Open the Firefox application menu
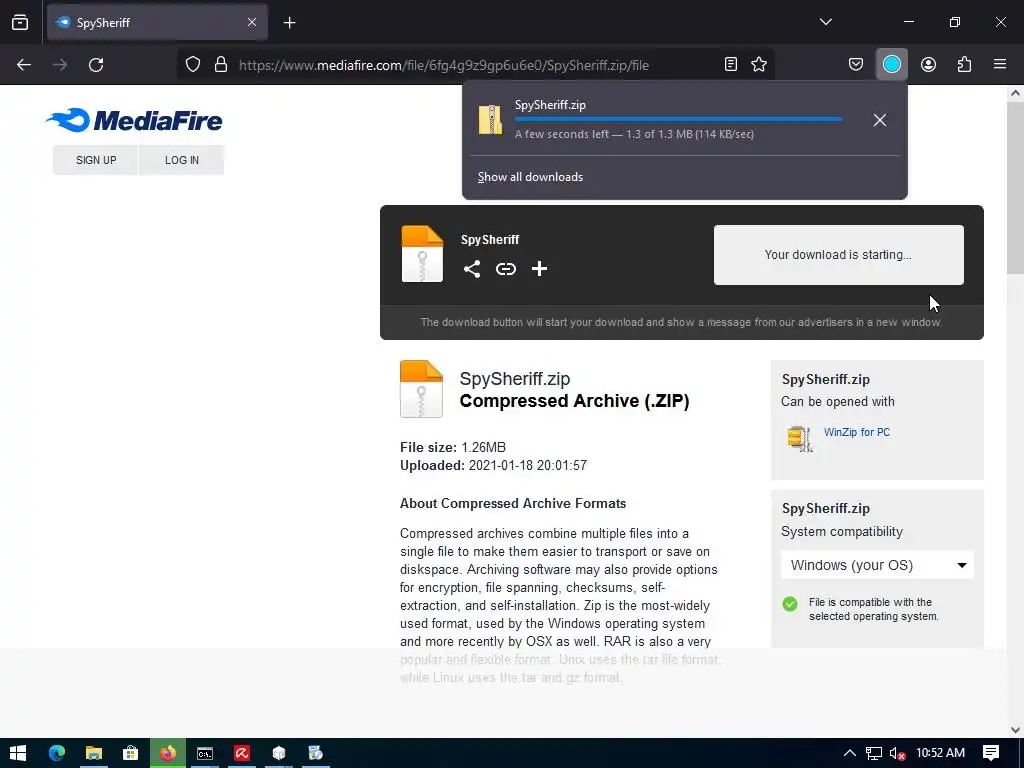This screenshot has height=768, width=1024. pyautogui.click(x=999, y=64)
